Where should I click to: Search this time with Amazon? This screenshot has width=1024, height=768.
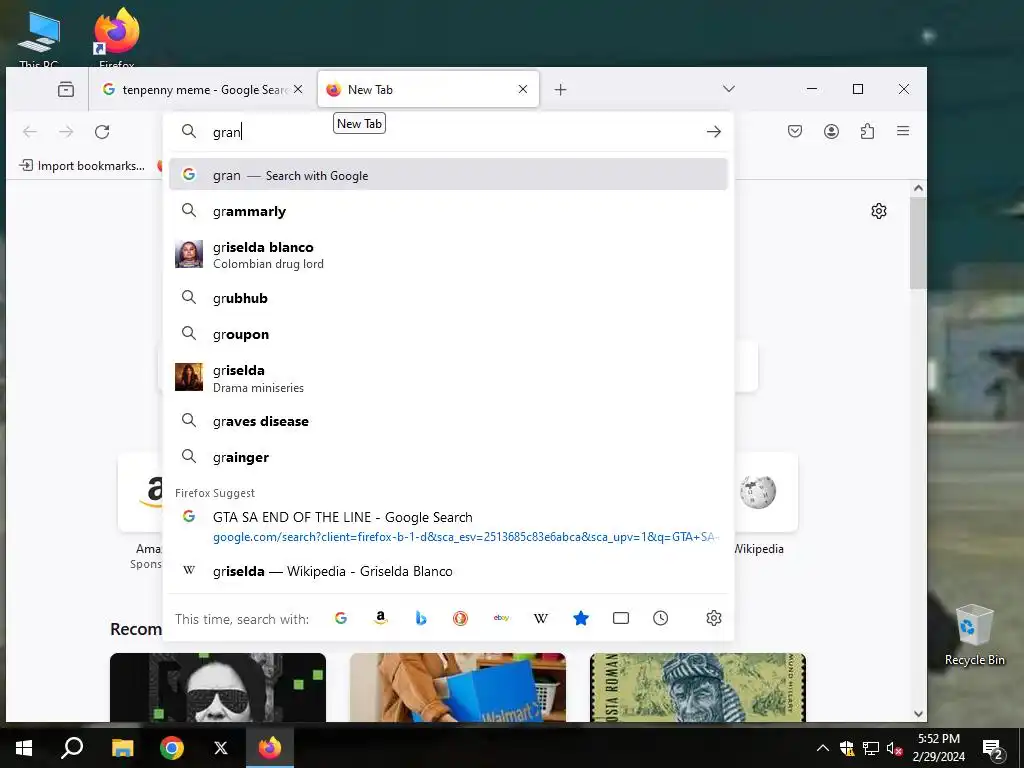point(381,618)
